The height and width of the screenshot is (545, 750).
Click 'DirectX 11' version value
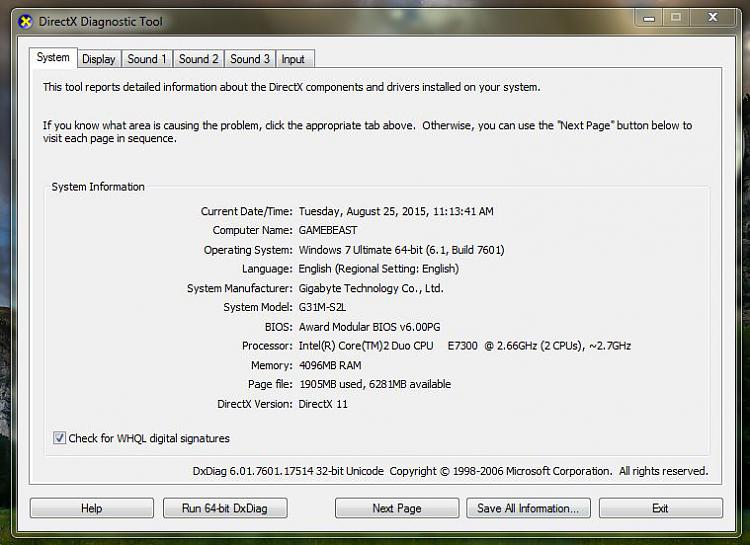pyautogui.click(x=323, y=404)
